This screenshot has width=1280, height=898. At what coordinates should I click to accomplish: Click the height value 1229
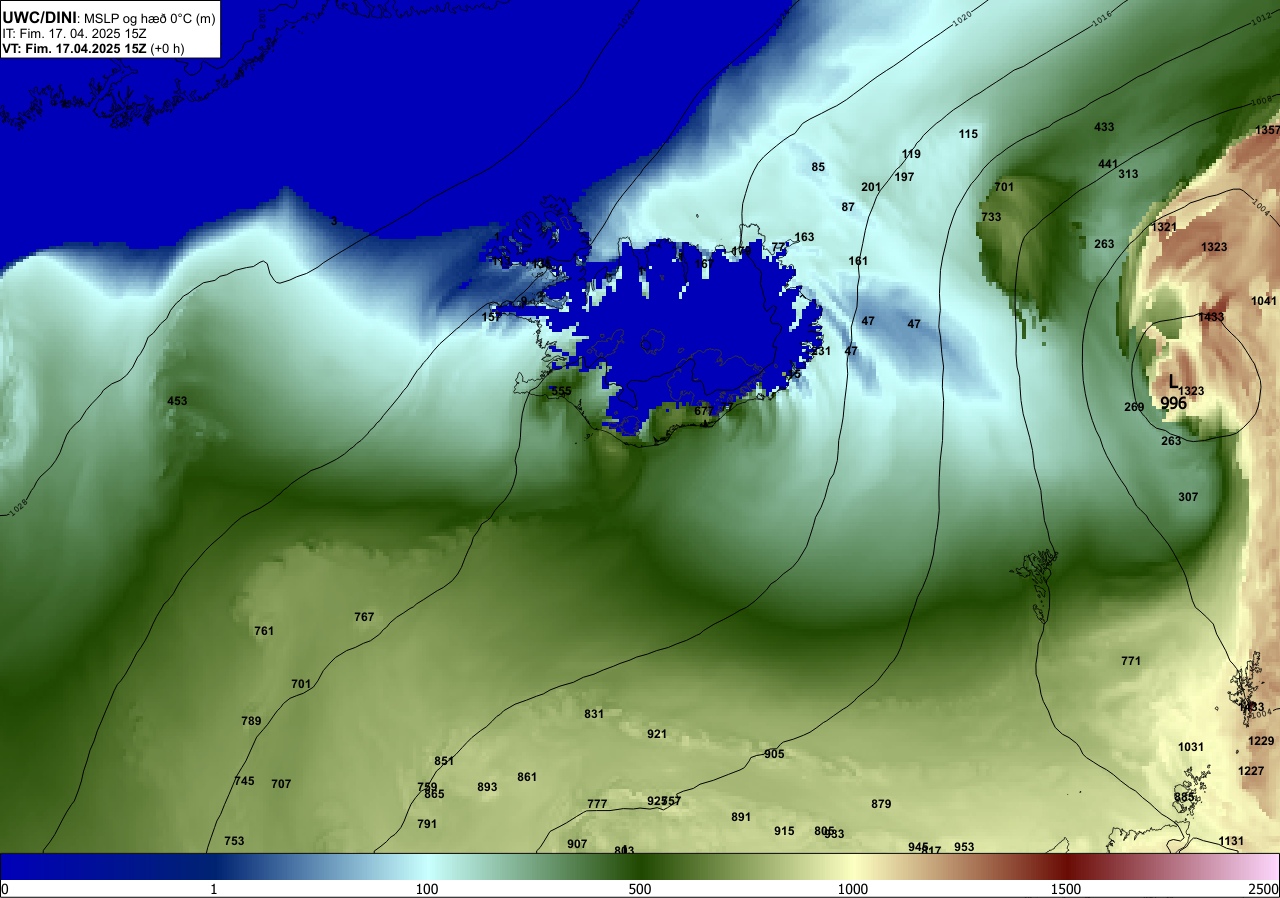point(1261,741)
